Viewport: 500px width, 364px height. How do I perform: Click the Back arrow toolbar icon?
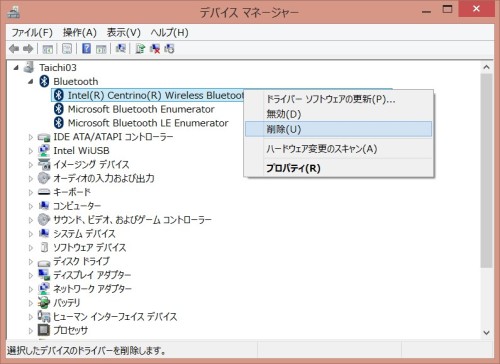[x=14, y=49]
